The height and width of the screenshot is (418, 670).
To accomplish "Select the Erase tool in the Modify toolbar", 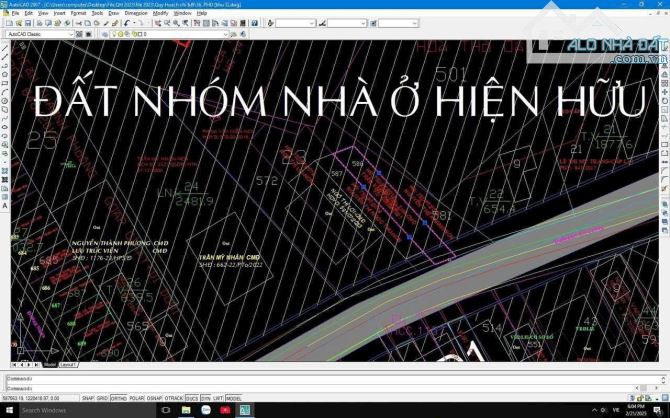I will 664,47.
